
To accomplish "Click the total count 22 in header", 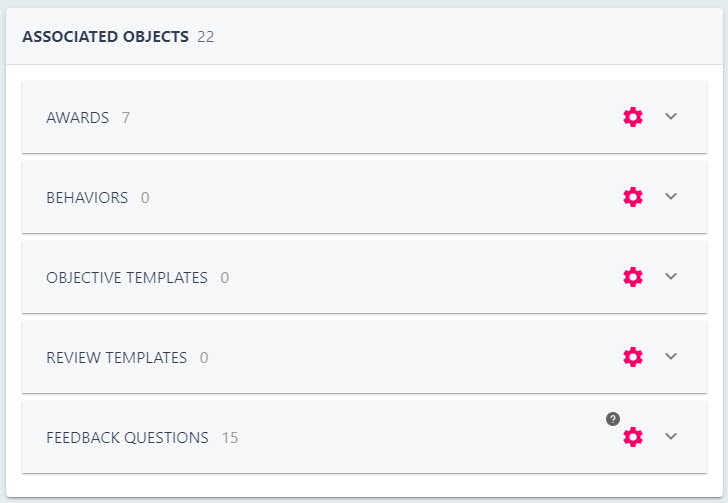I will click(206, 37).
